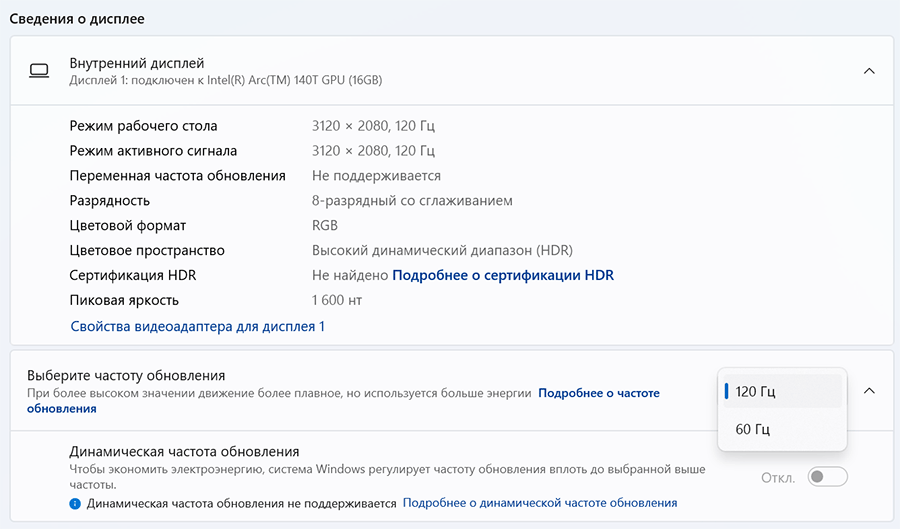Viewport: 900px width, 529px height.
Task: Toggle the dynamic refresh rate switch
Action: coord(828,477)
